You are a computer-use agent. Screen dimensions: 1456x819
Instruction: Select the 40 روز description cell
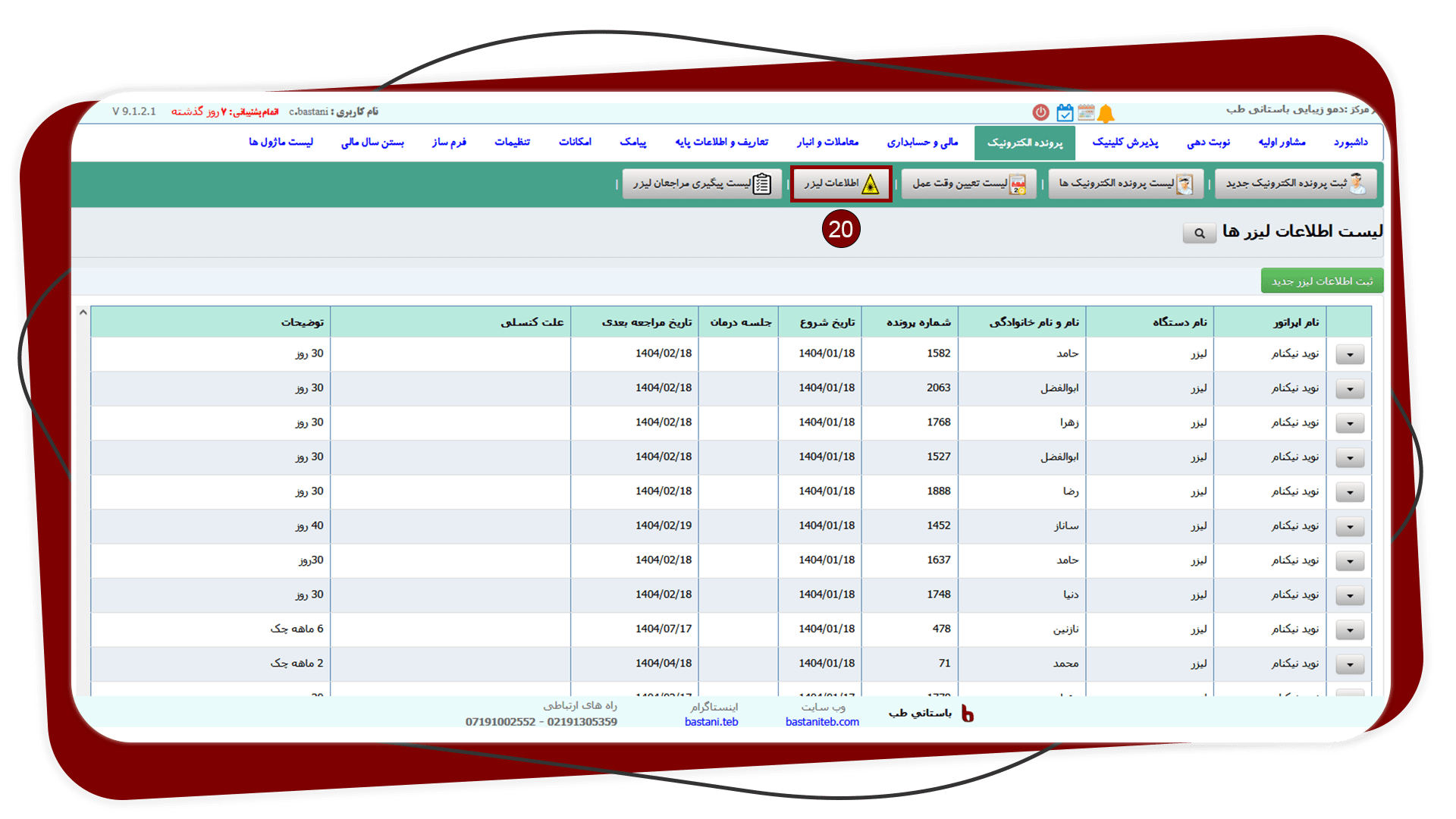[211, 526]
